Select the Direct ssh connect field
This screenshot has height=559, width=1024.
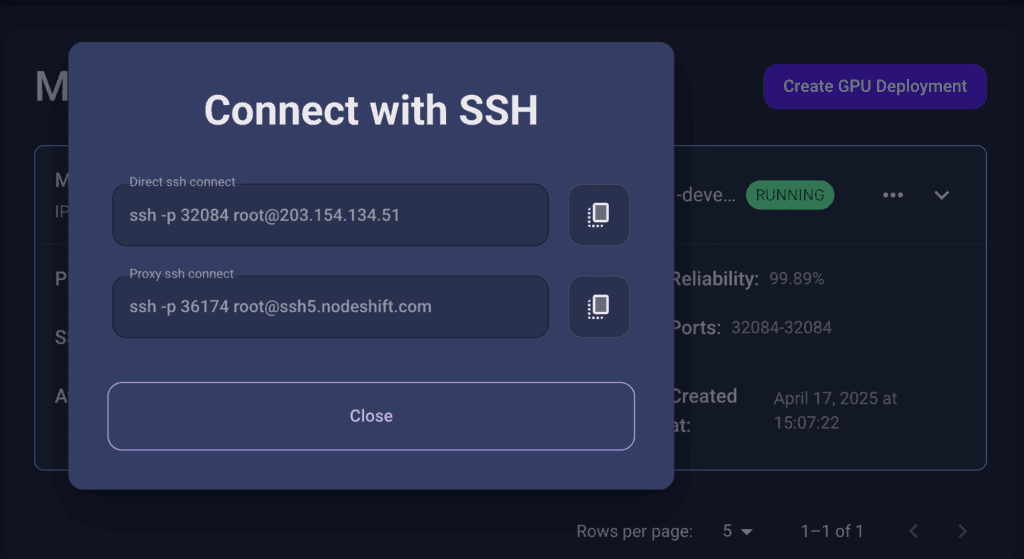click(x=330, y=215)
